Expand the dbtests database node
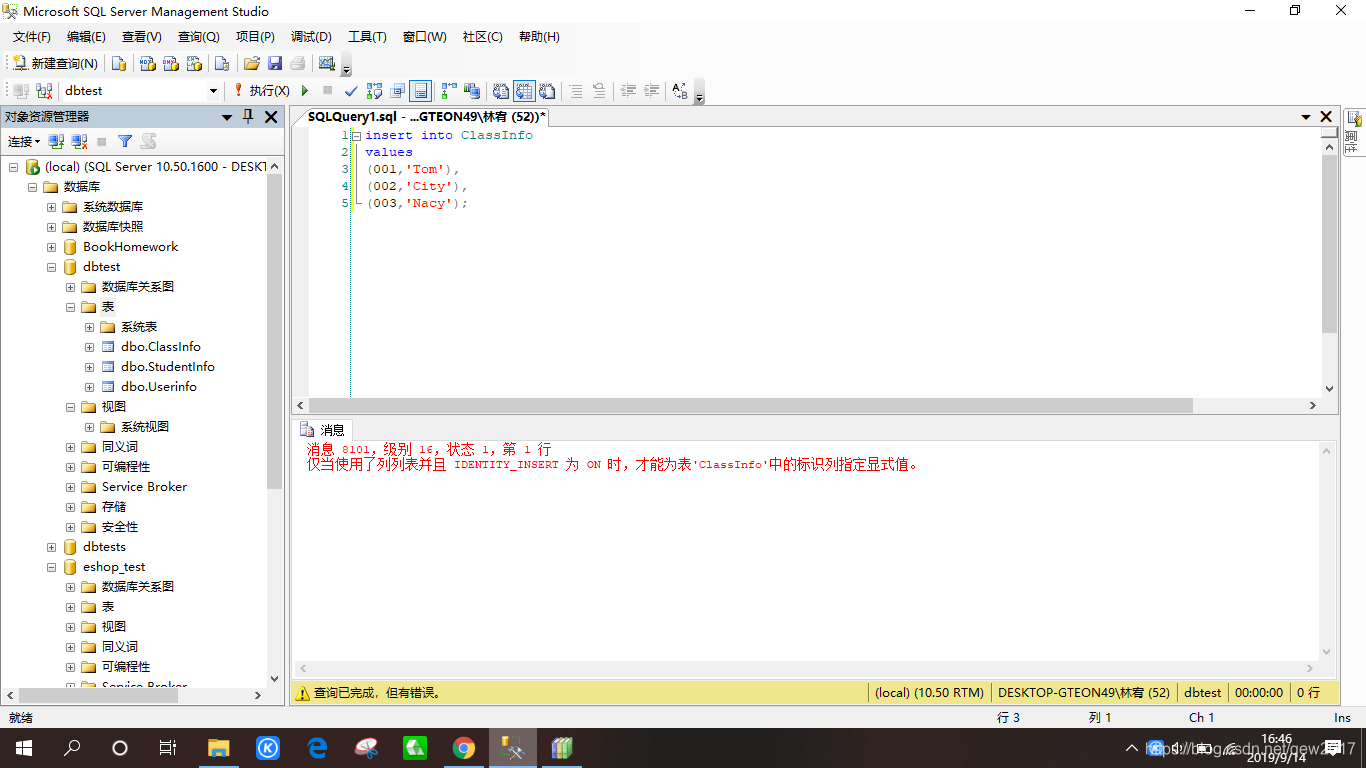The image size is (1366, 768). [x=51, y=547]
